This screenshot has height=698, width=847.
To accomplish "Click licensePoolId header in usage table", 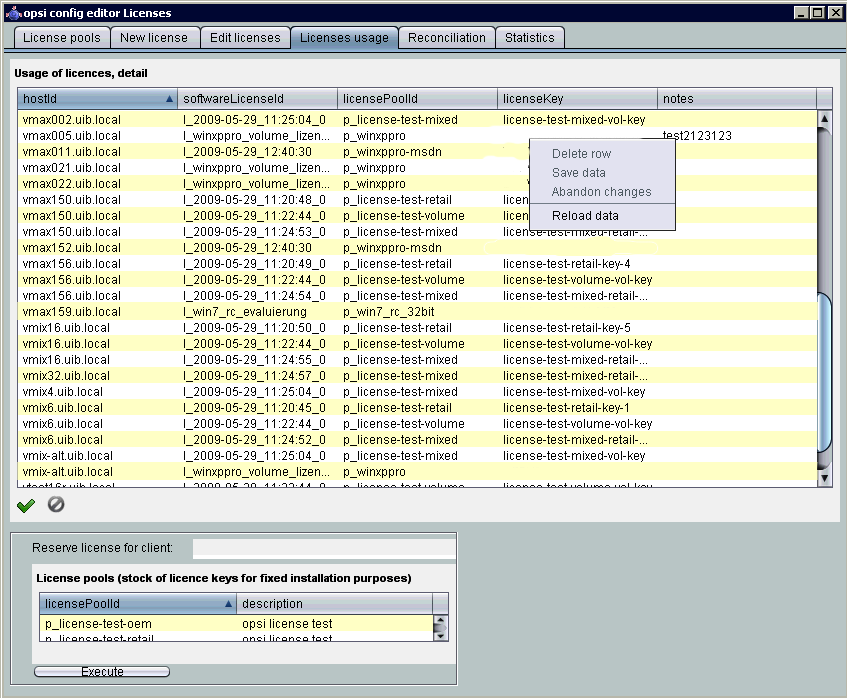I will tap(417, 98).
